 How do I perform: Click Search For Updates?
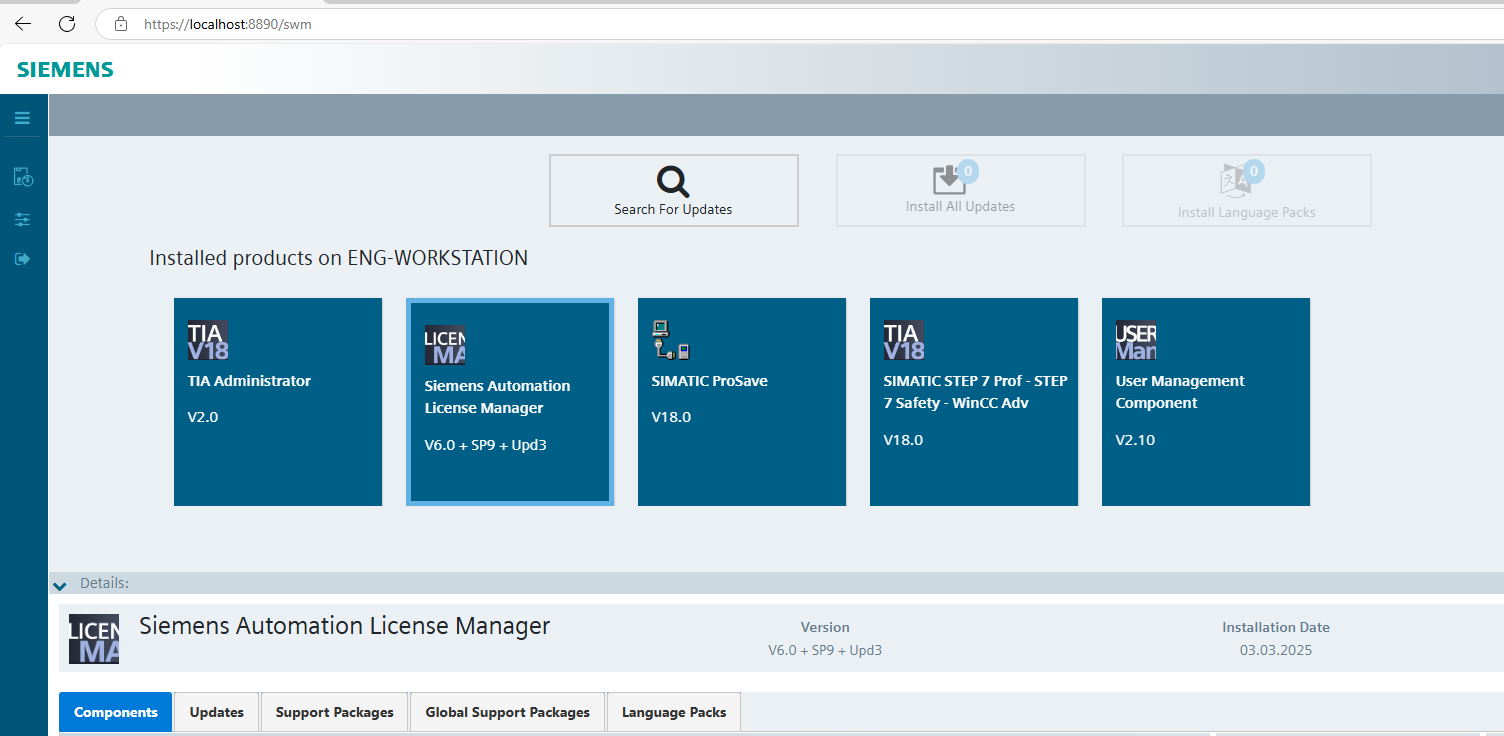[x=673, y=190]
